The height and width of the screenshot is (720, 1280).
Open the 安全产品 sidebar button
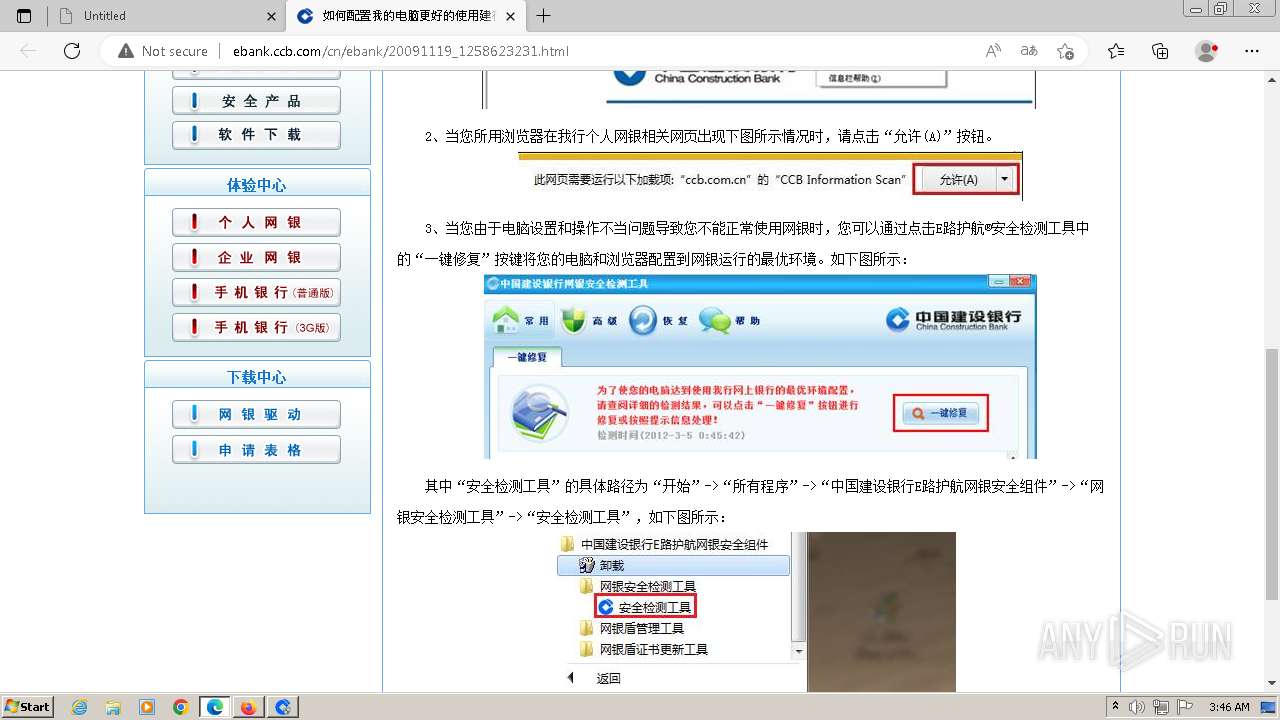257,101
